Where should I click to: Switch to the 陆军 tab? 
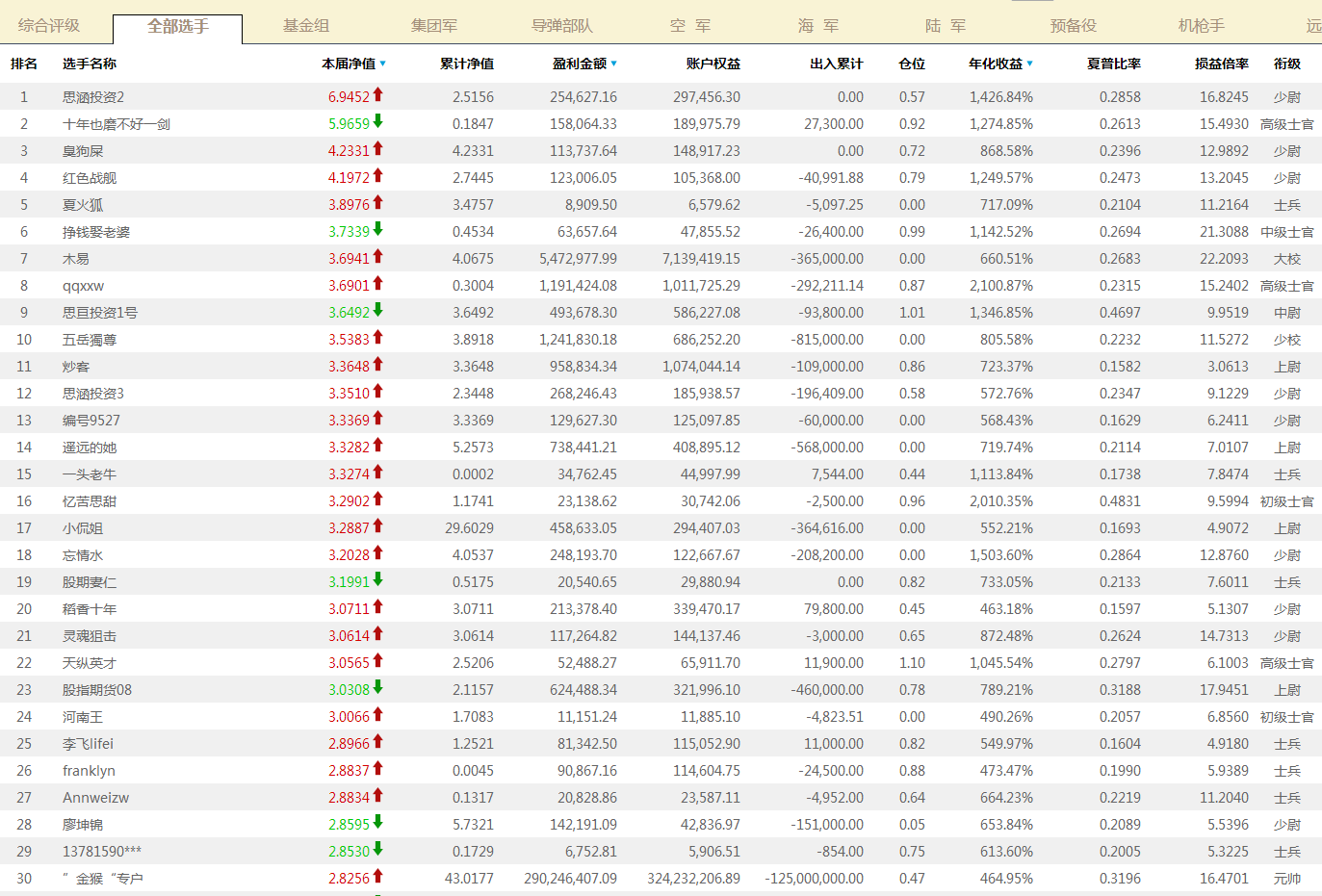pos(946,26)
